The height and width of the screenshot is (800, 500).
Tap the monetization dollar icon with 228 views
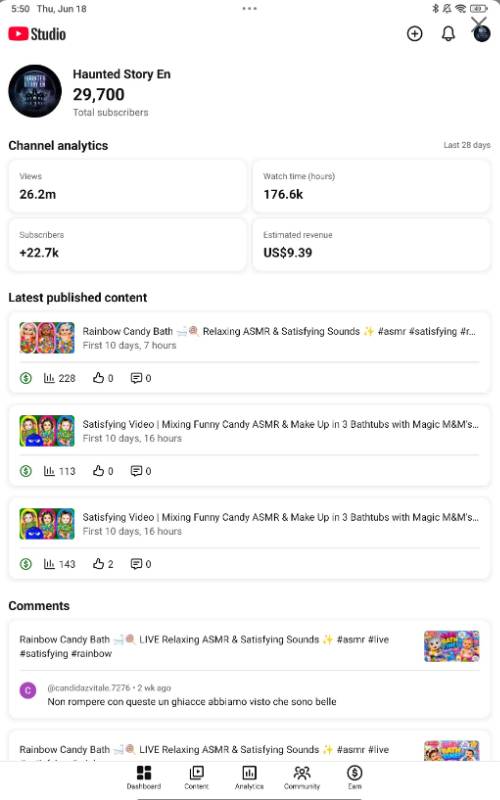[x=26, y=378]
